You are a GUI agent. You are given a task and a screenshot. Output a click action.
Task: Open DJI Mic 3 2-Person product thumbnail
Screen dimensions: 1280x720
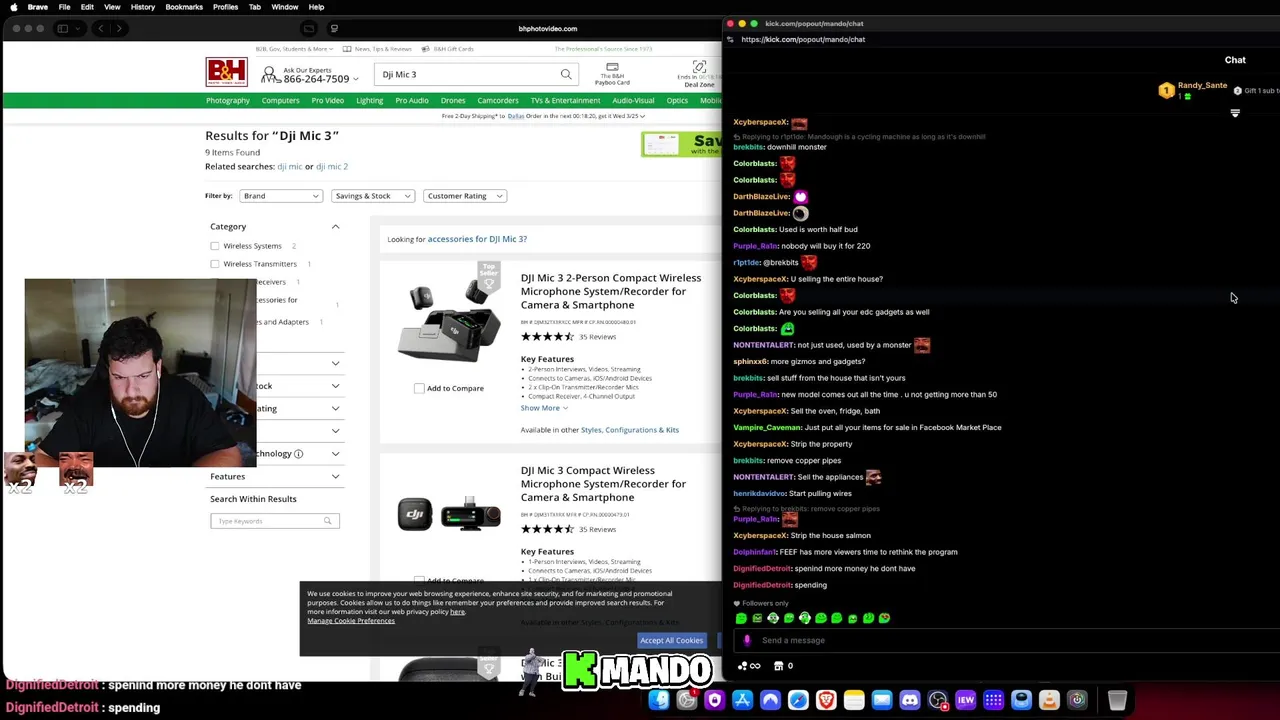(449, 320)
